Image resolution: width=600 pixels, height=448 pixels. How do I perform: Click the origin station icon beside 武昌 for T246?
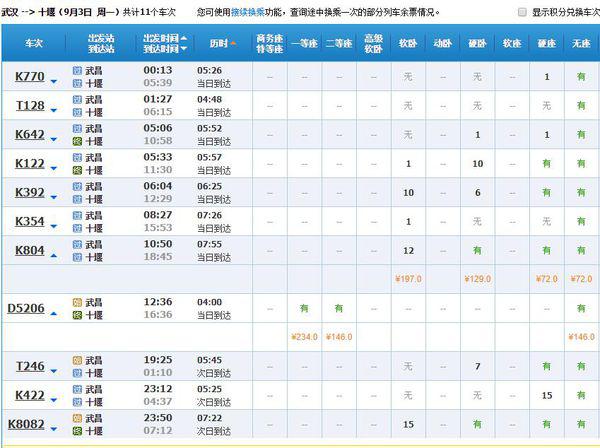tap(77, 359)
